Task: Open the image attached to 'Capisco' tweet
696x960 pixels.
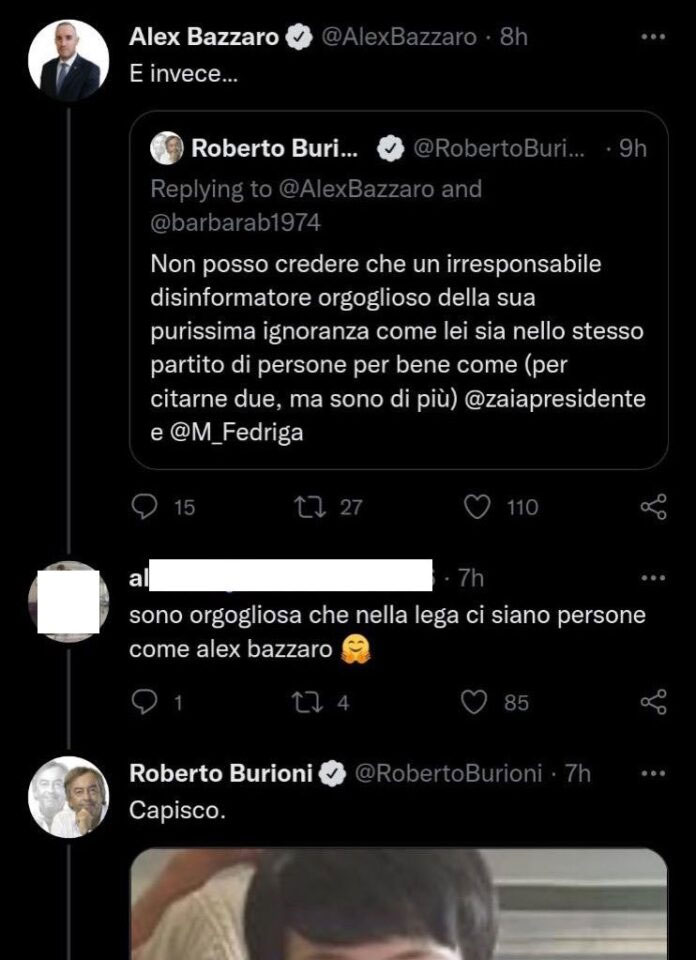Action: tap(398, 905)
